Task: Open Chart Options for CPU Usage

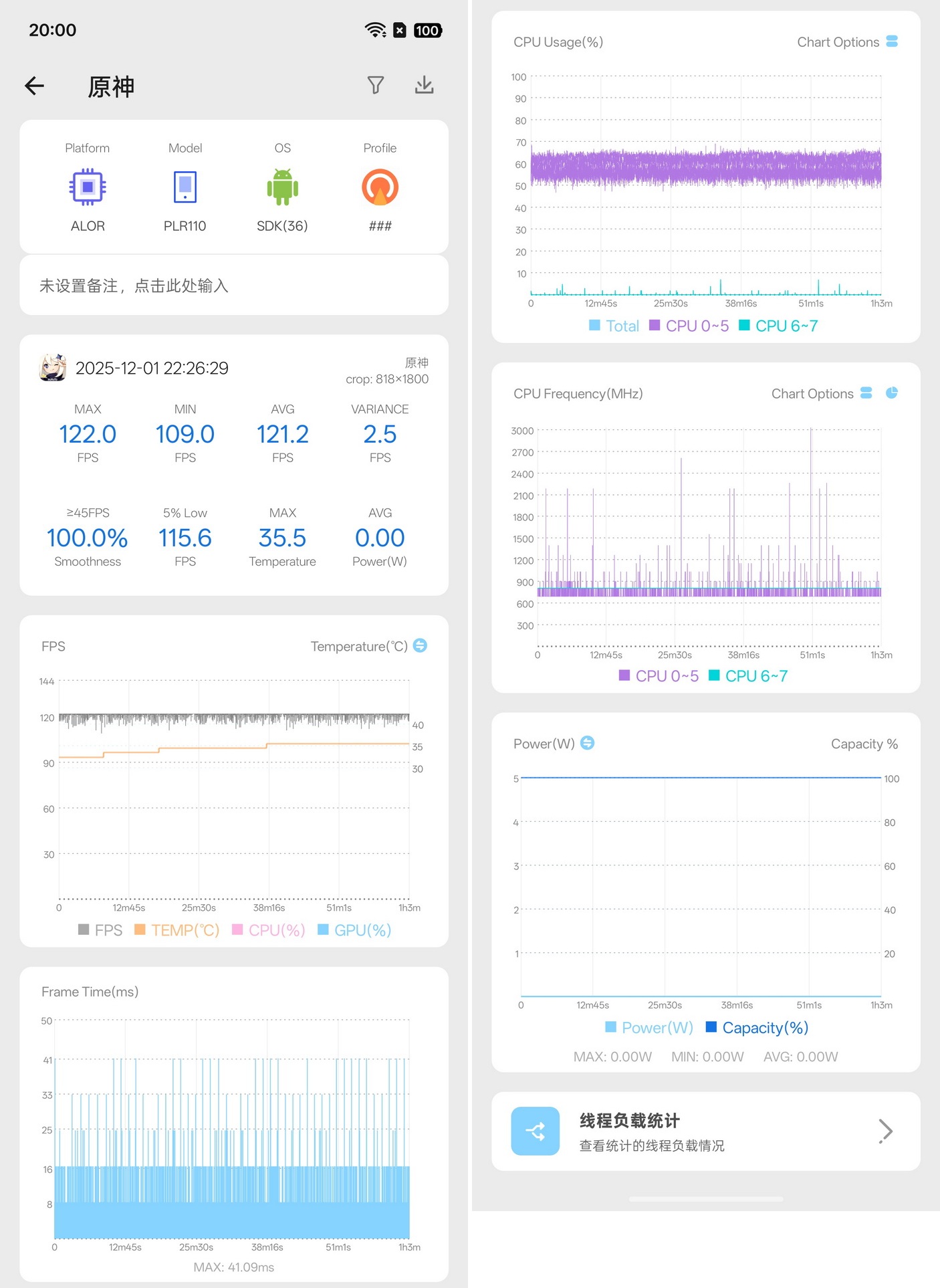Action: pyautogui.click(x=846, y=42)
